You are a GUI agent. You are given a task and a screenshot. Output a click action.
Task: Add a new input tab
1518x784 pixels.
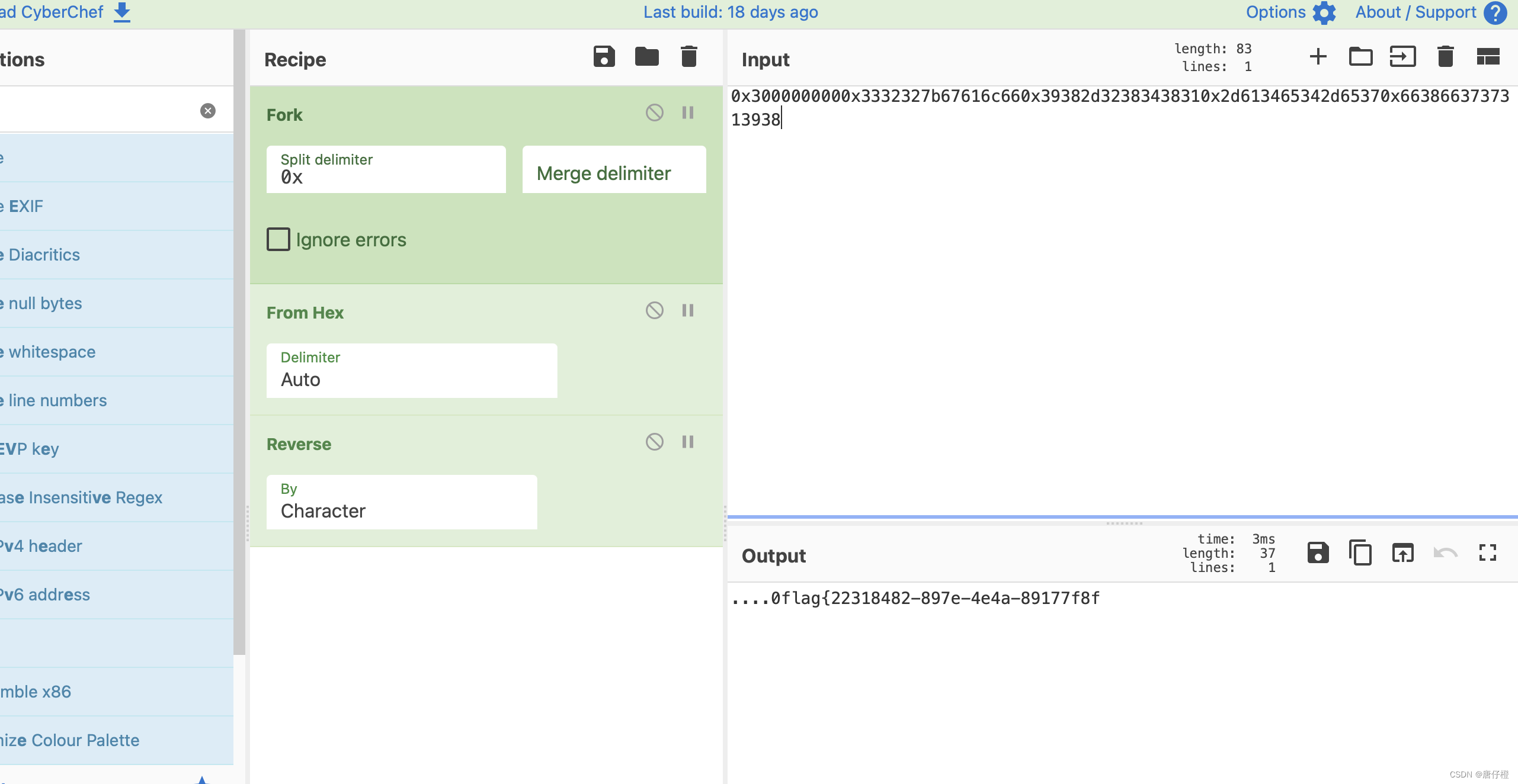click(x=1318, y=57)
